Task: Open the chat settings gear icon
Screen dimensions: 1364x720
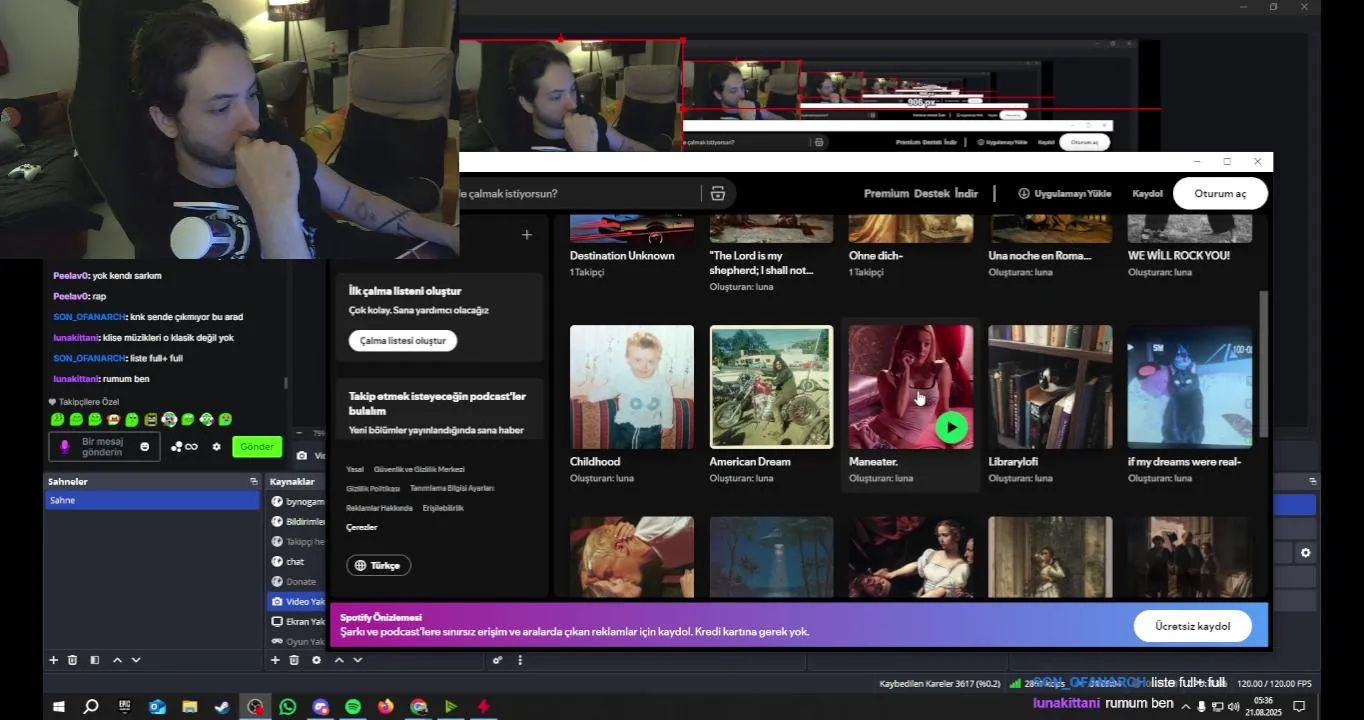Action: pos(216,447)
